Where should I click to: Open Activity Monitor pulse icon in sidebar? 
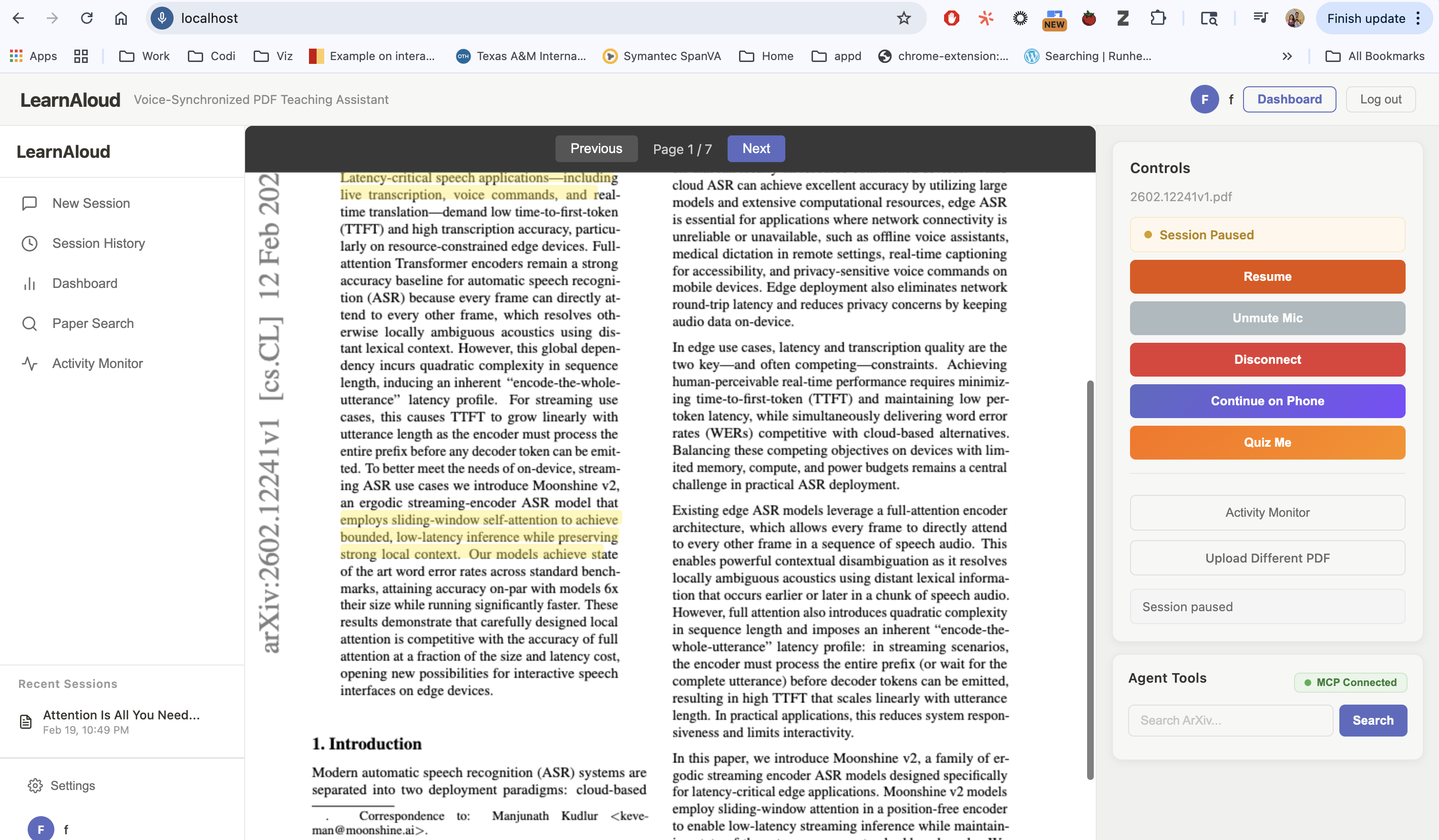(29, 363)
